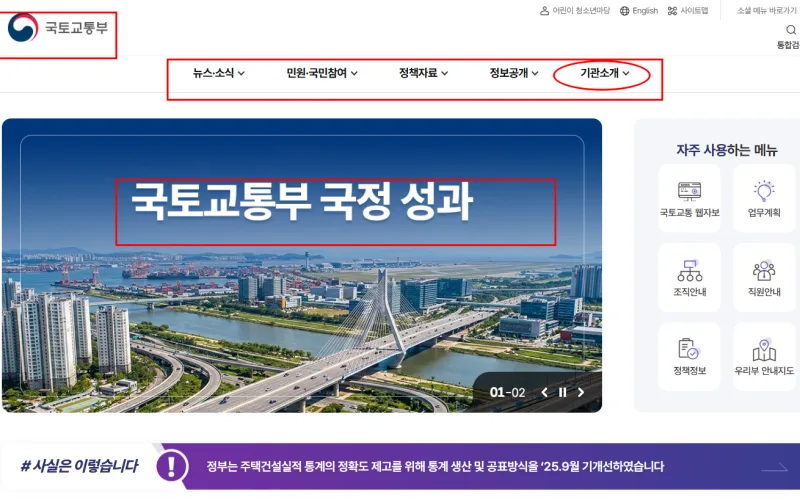800x500 pixels.
Task: Click the 국토교통부 logo text
Action: 77,28
